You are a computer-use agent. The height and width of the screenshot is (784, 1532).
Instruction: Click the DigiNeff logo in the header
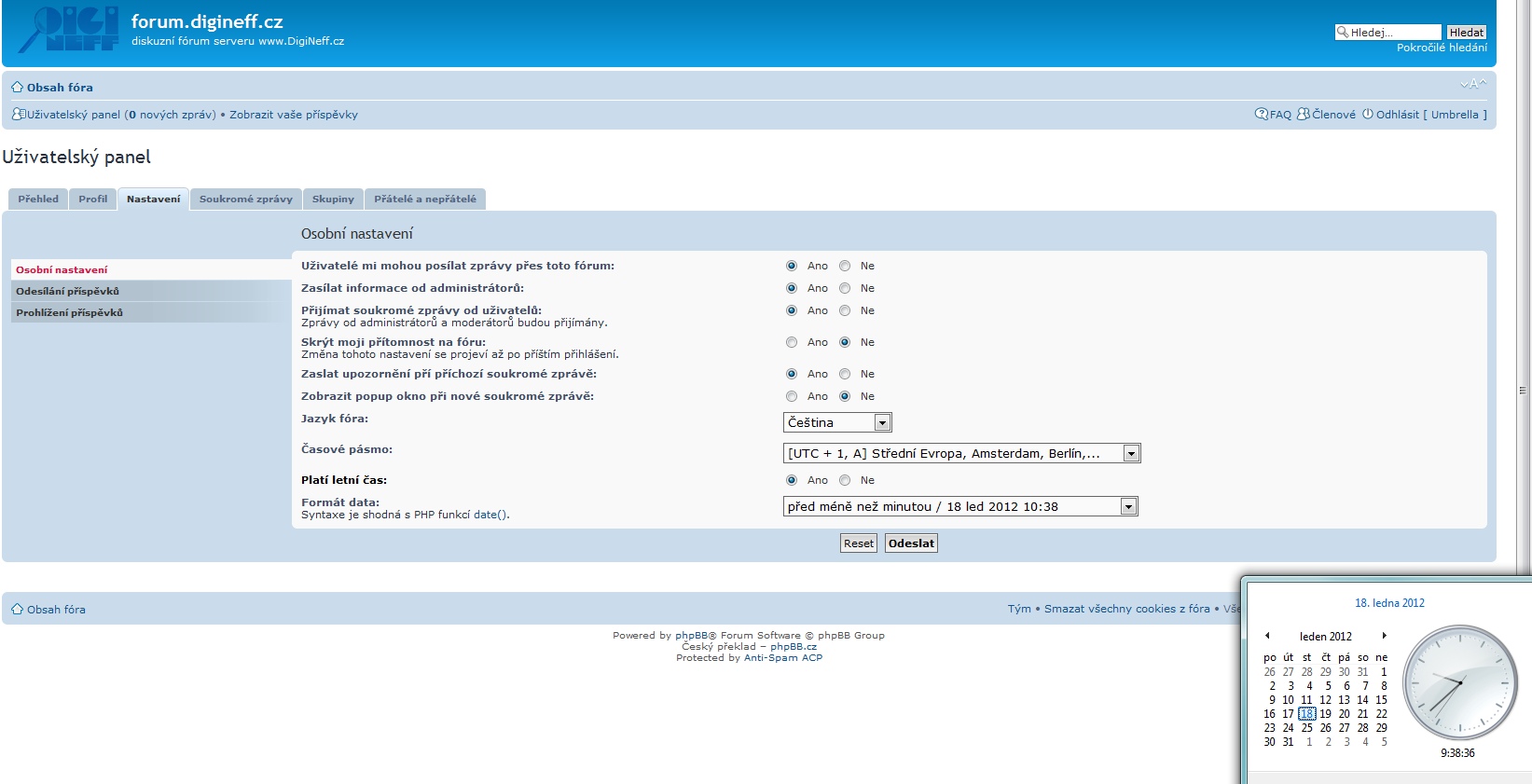69,30
